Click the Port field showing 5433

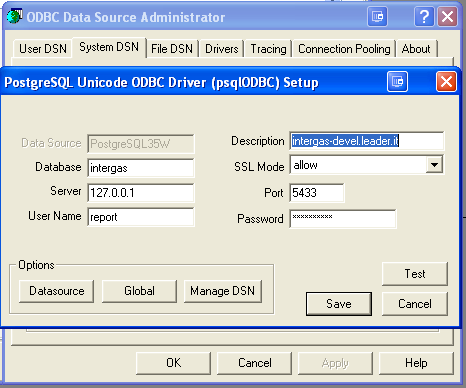317,193
